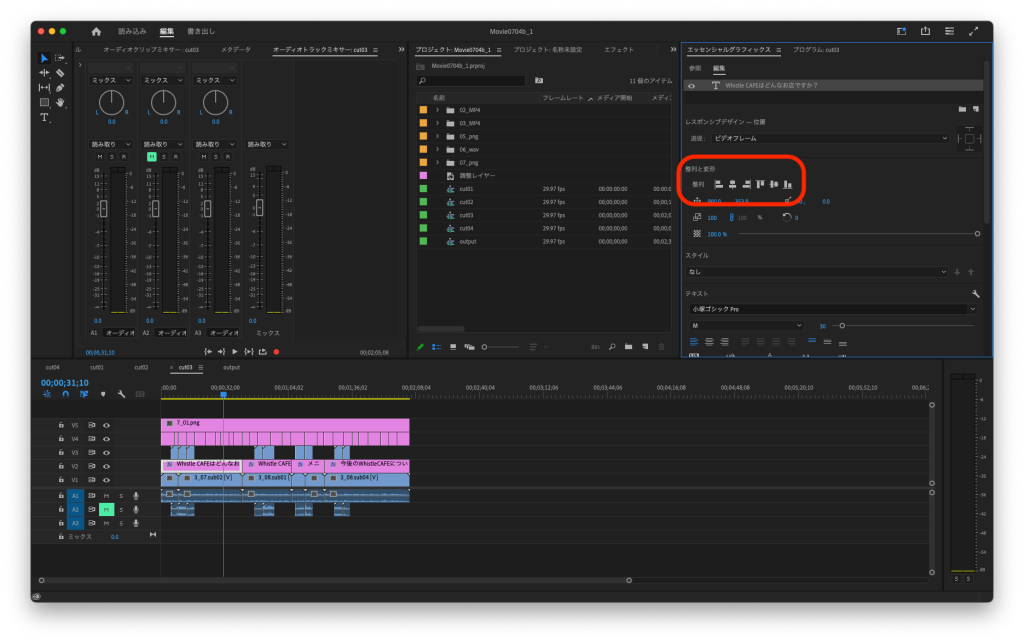Toggle visibility of Whistle CAFE text layer

691,86
